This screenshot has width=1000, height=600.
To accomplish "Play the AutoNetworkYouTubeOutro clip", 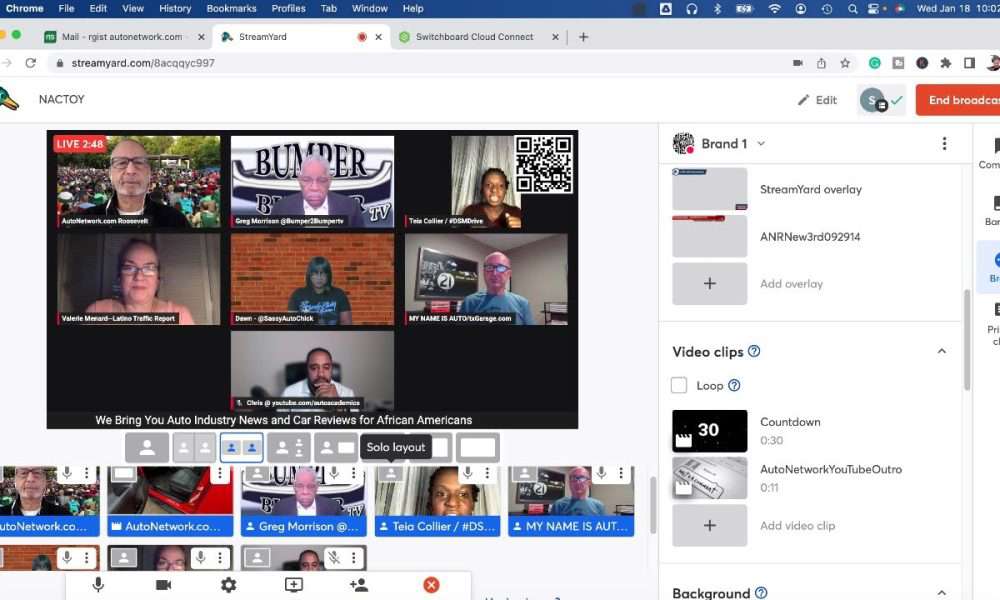I will [709, 478].
